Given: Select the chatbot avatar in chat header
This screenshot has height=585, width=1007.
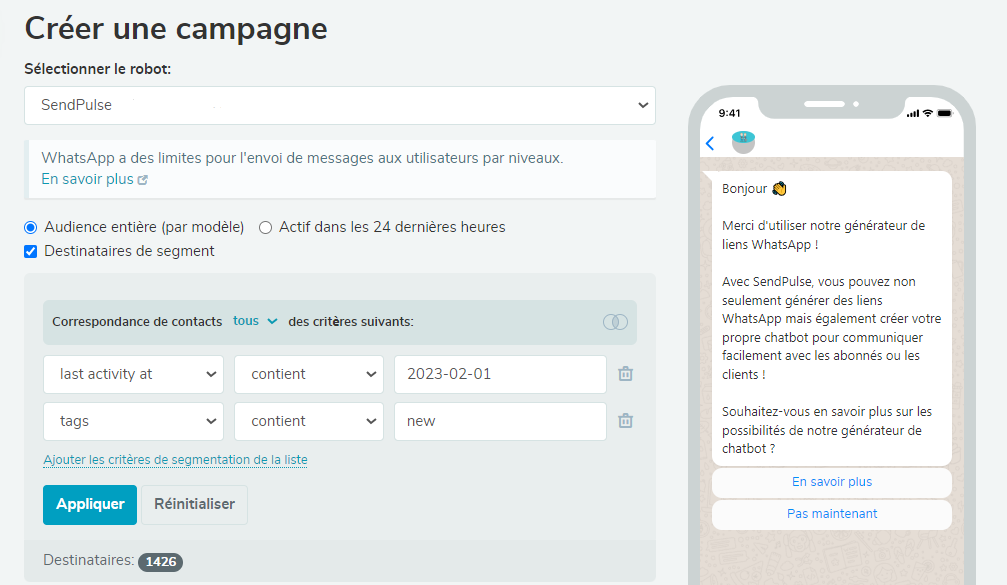Looking at the screenshot, I should click(x=742, y=141).
